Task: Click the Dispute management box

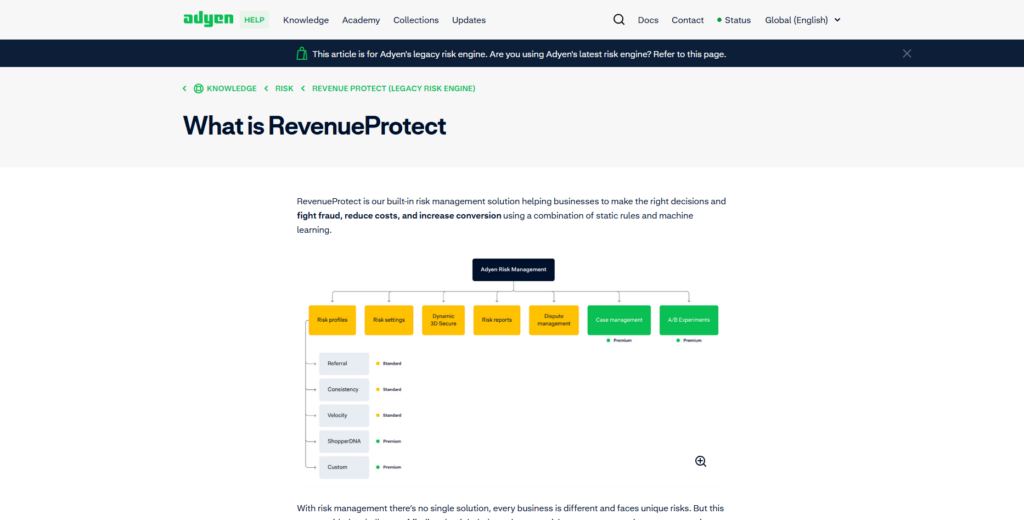Action: point(554,320)
